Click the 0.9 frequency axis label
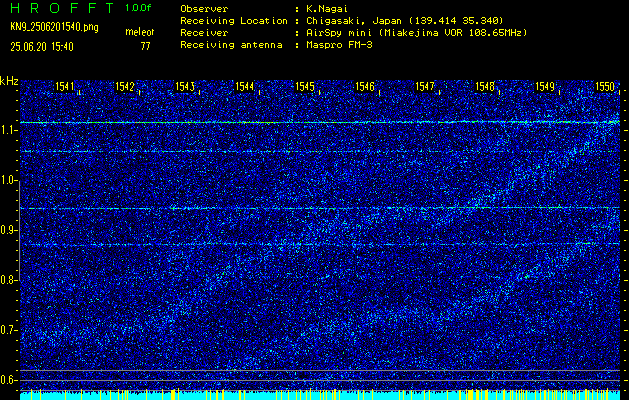This screenshot has width=629, height=400. pos(8,230)
